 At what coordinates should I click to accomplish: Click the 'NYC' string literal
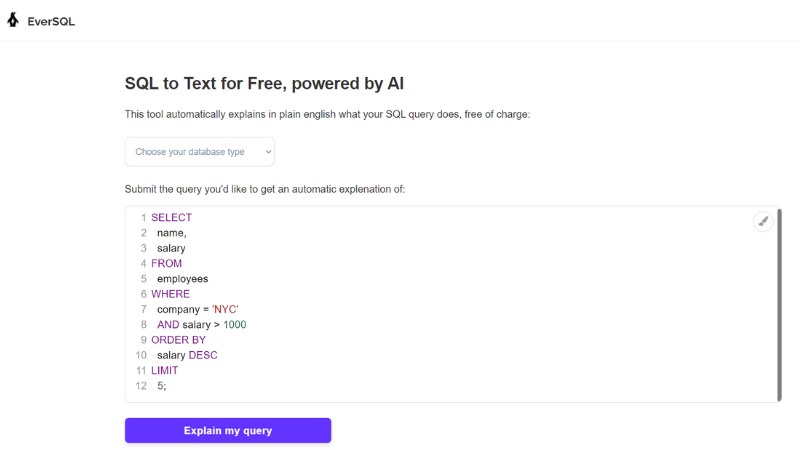pos(225,309)
